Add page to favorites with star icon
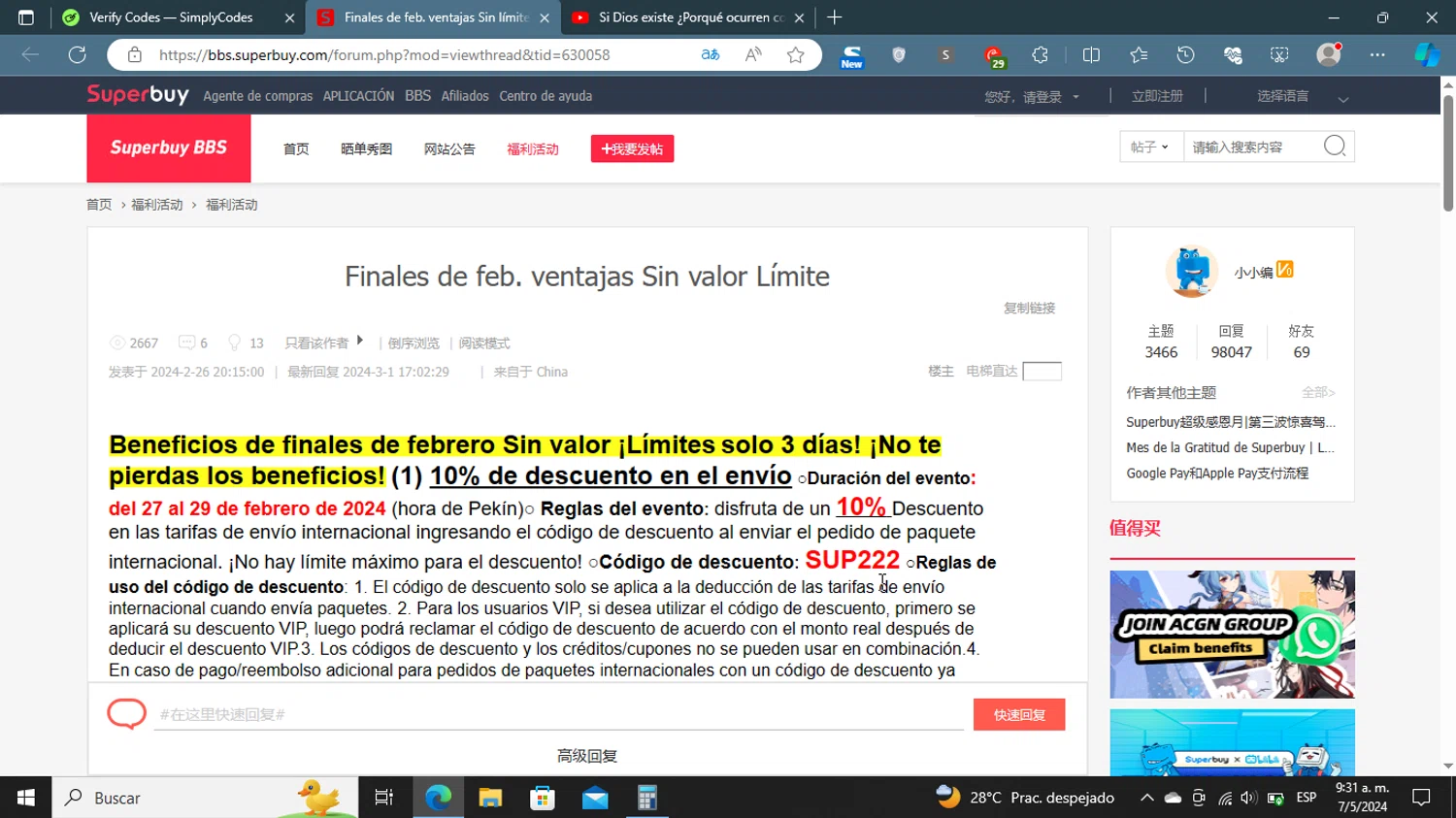Viewport: 1456px width, 818px height. tap(796, 55)
